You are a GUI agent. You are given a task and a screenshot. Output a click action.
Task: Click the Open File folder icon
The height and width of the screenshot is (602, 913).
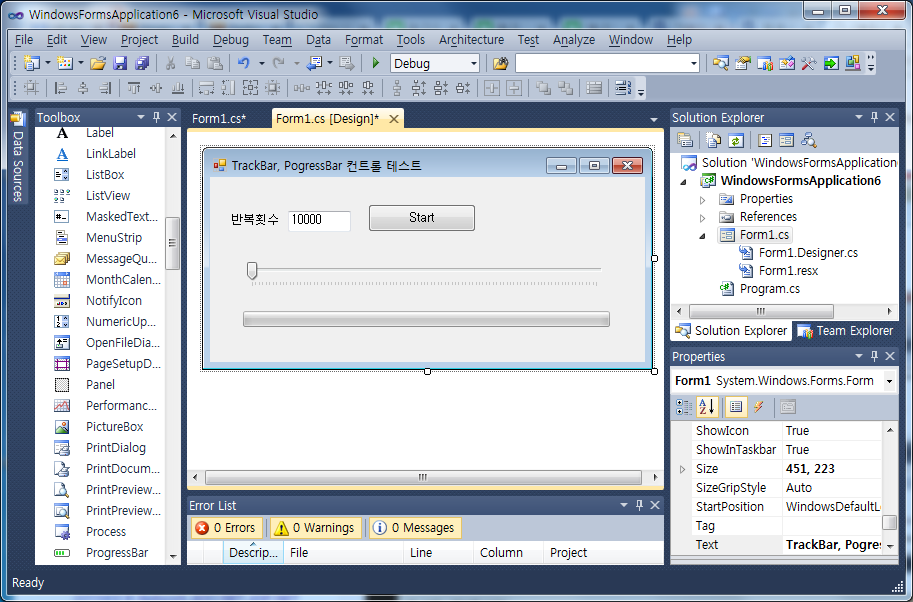[98, 63]
